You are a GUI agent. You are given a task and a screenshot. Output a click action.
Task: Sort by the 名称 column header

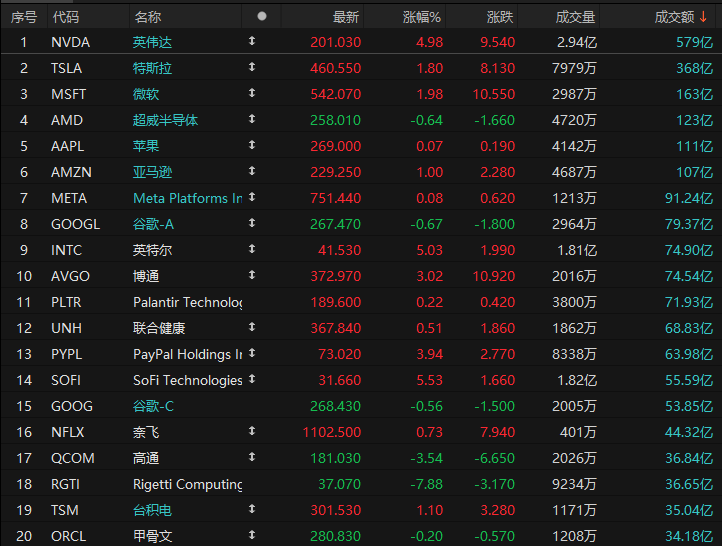pos(148,17)
